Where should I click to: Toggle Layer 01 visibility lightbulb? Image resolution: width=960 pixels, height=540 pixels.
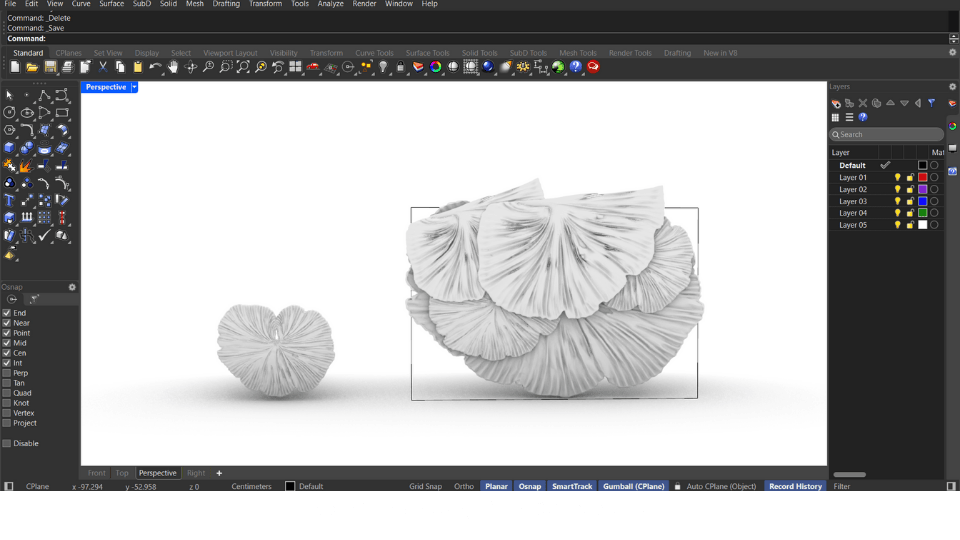(x=897, y=177)
